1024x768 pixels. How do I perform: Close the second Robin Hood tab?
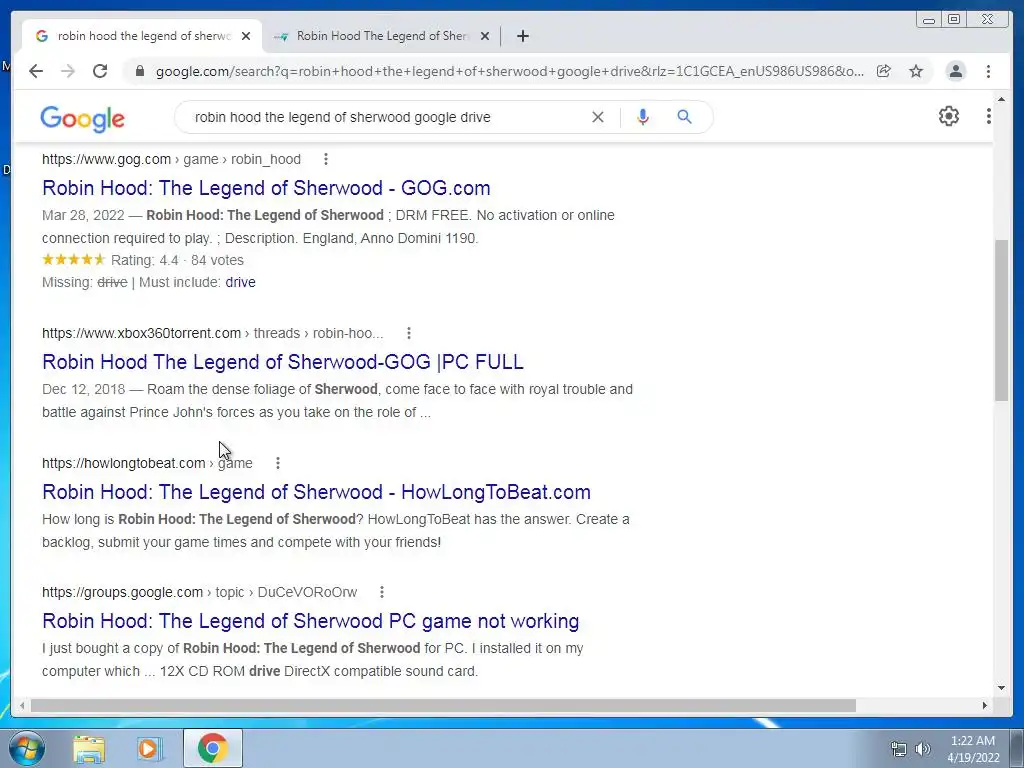click(485, 36)
